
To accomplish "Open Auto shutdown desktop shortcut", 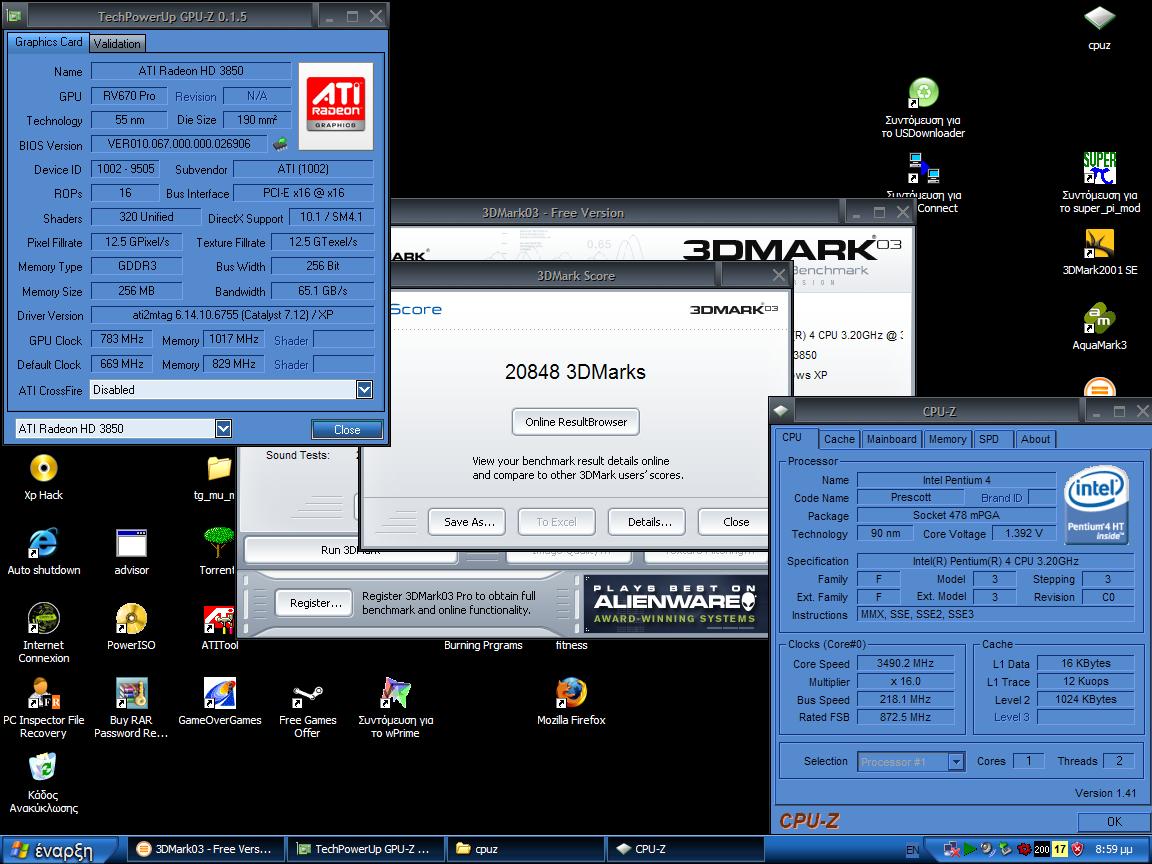I will (43, 543).
